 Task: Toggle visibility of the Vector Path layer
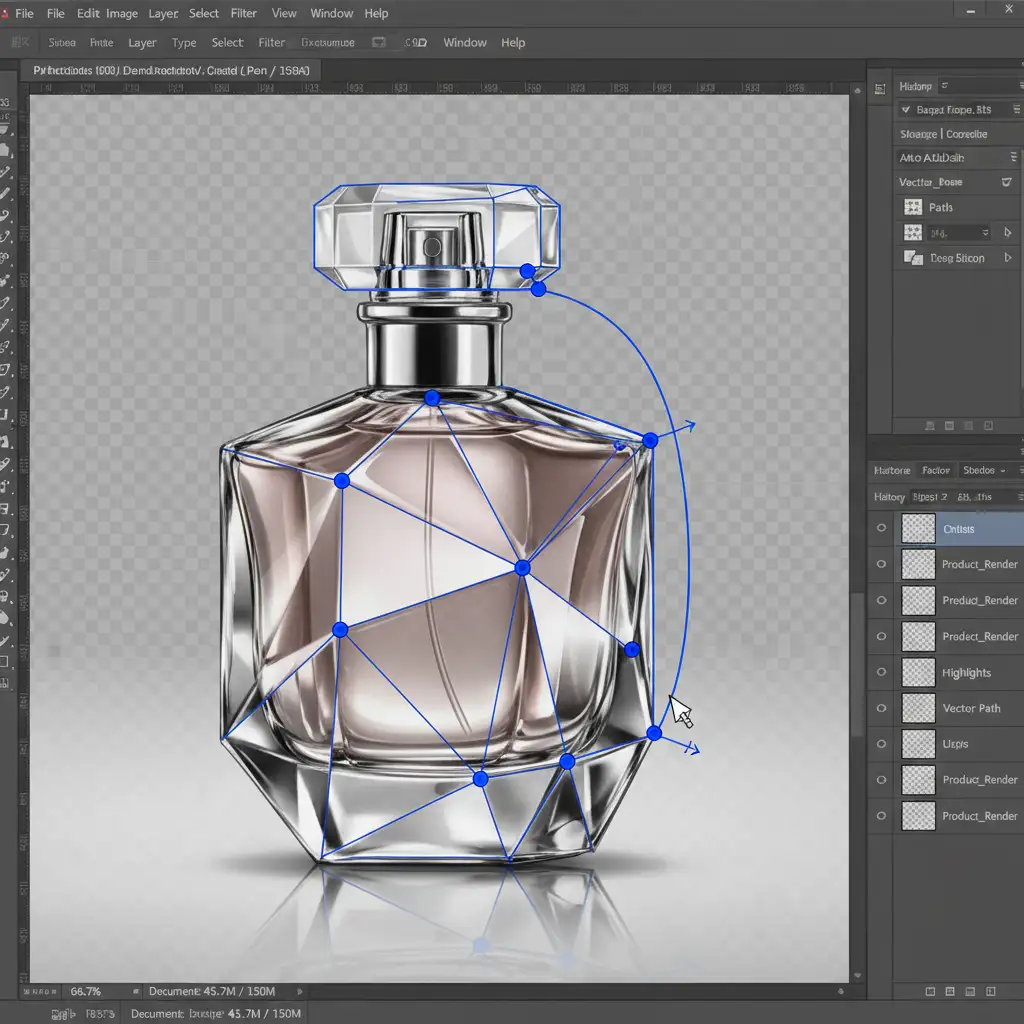pyautogui.click(x=881, y=708)
